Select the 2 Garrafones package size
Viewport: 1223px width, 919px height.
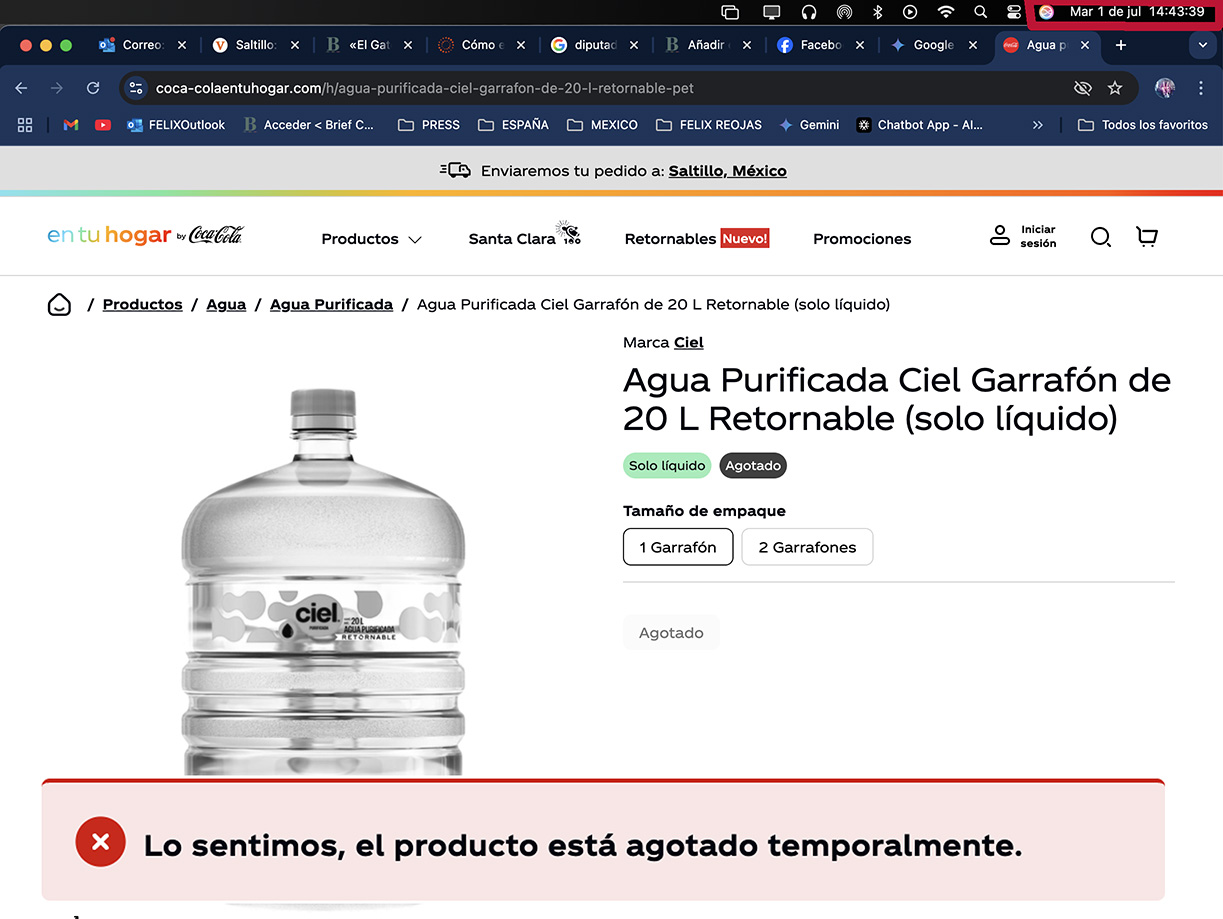(807, 547)
